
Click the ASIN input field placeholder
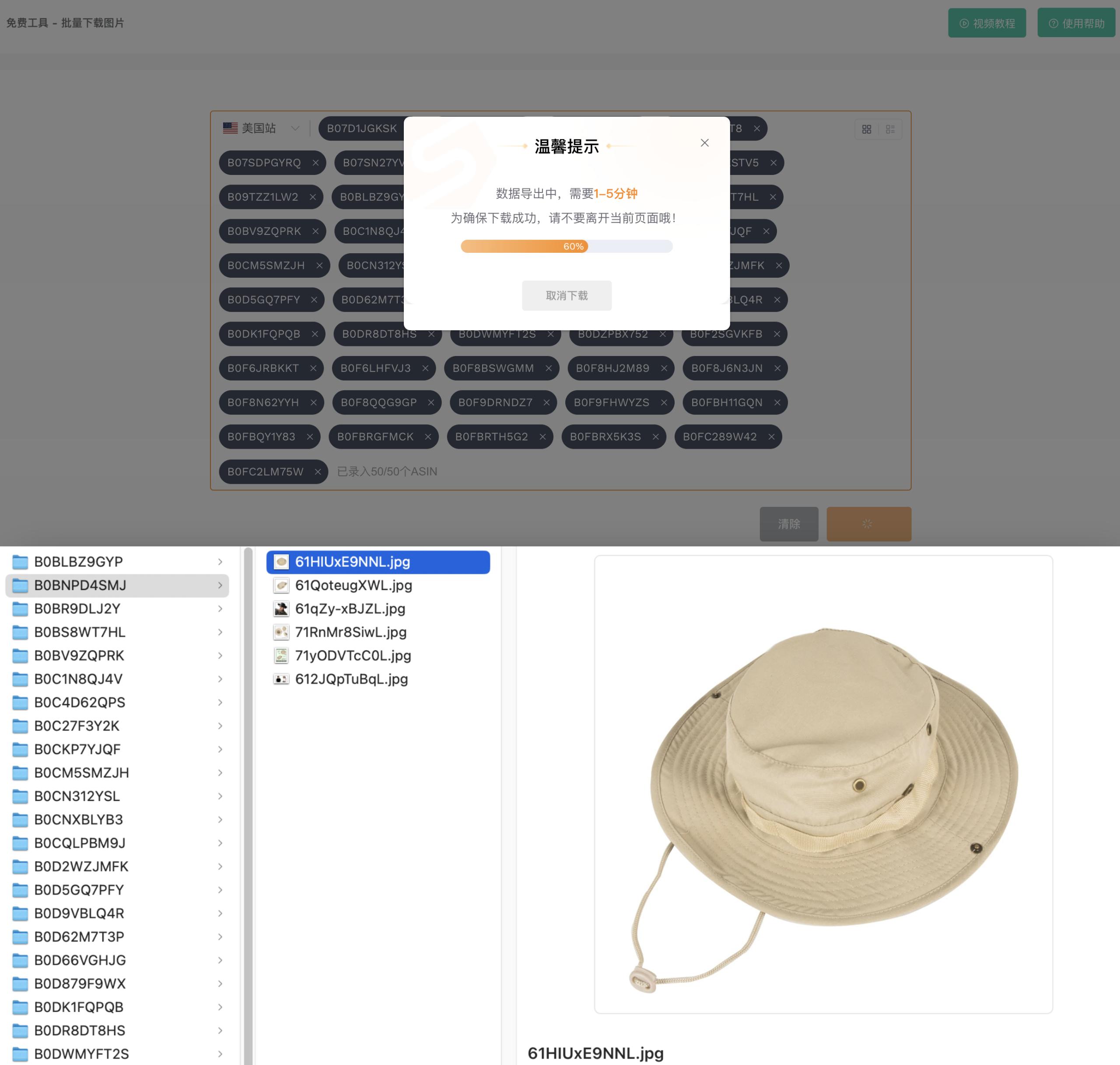coord(387,472)
